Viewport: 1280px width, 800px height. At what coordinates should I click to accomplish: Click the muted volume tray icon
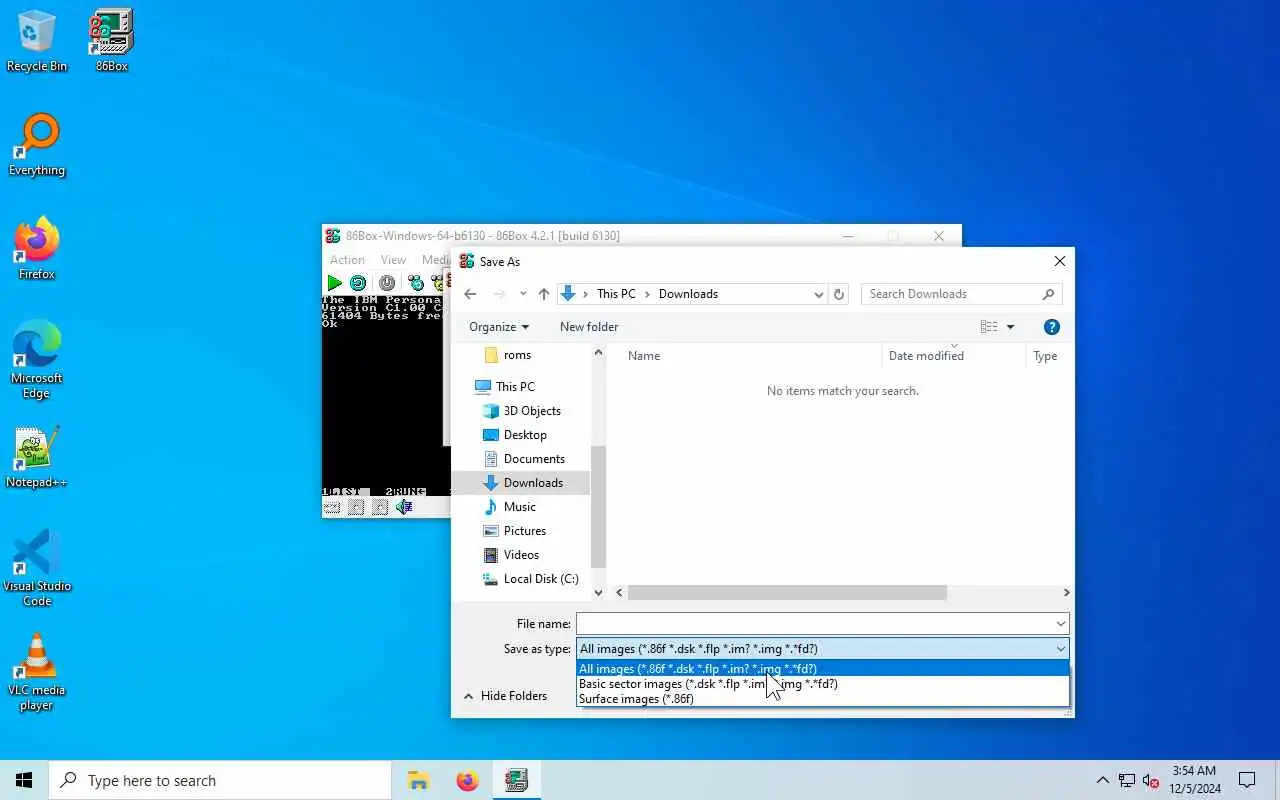1150,781
